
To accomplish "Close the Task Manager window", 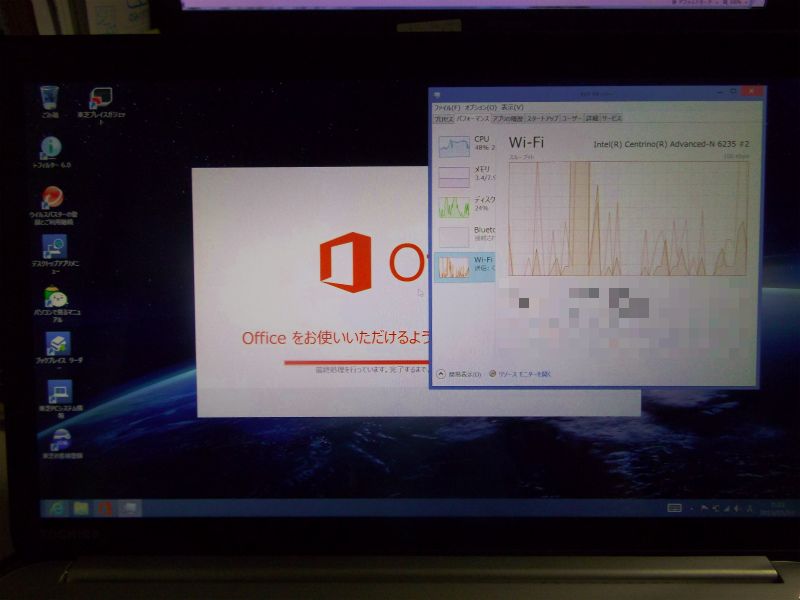I will (752, 91).
